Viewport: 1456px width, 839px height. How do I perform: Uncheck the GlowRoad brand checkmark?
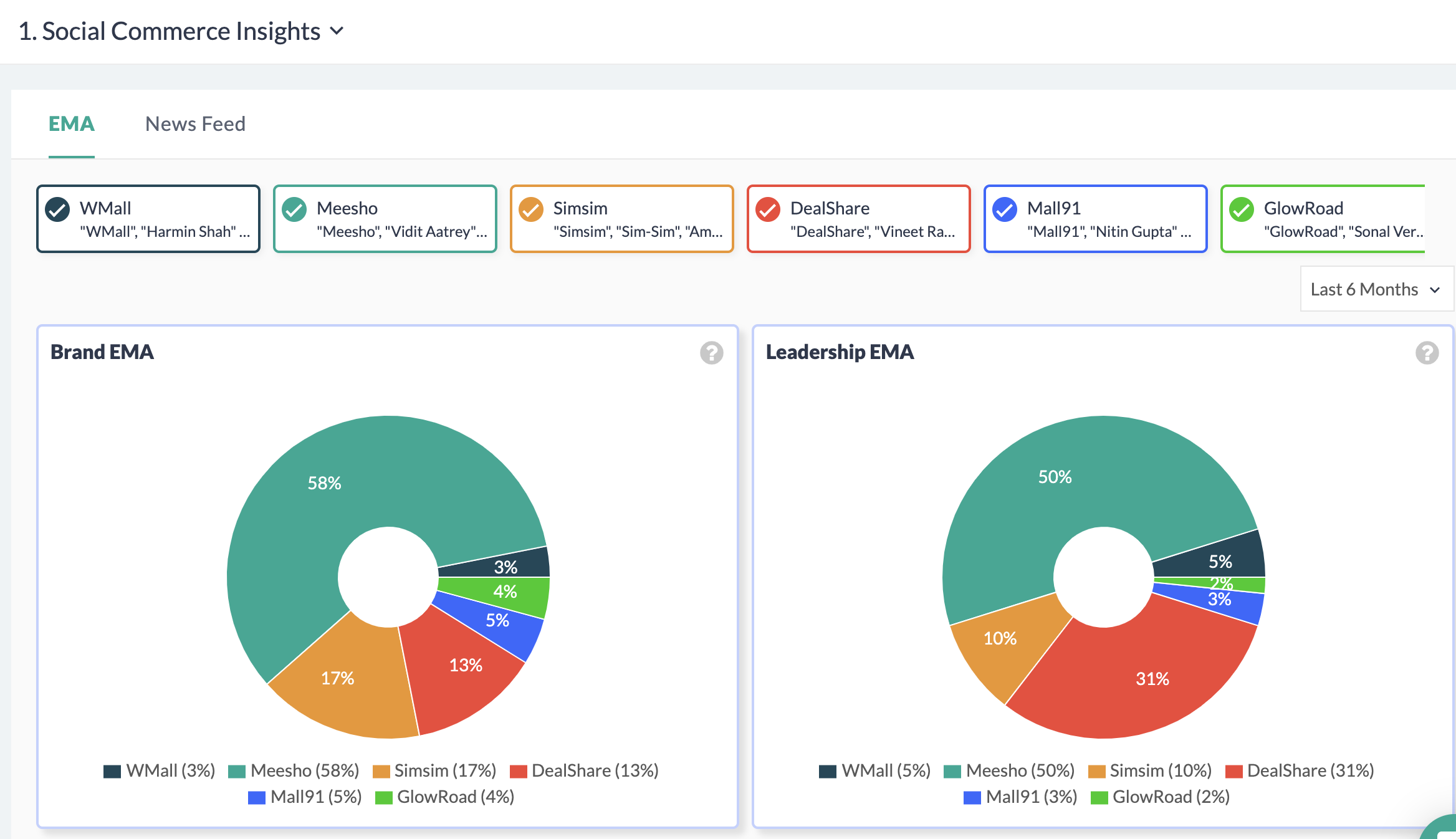tap(1242, 209)
